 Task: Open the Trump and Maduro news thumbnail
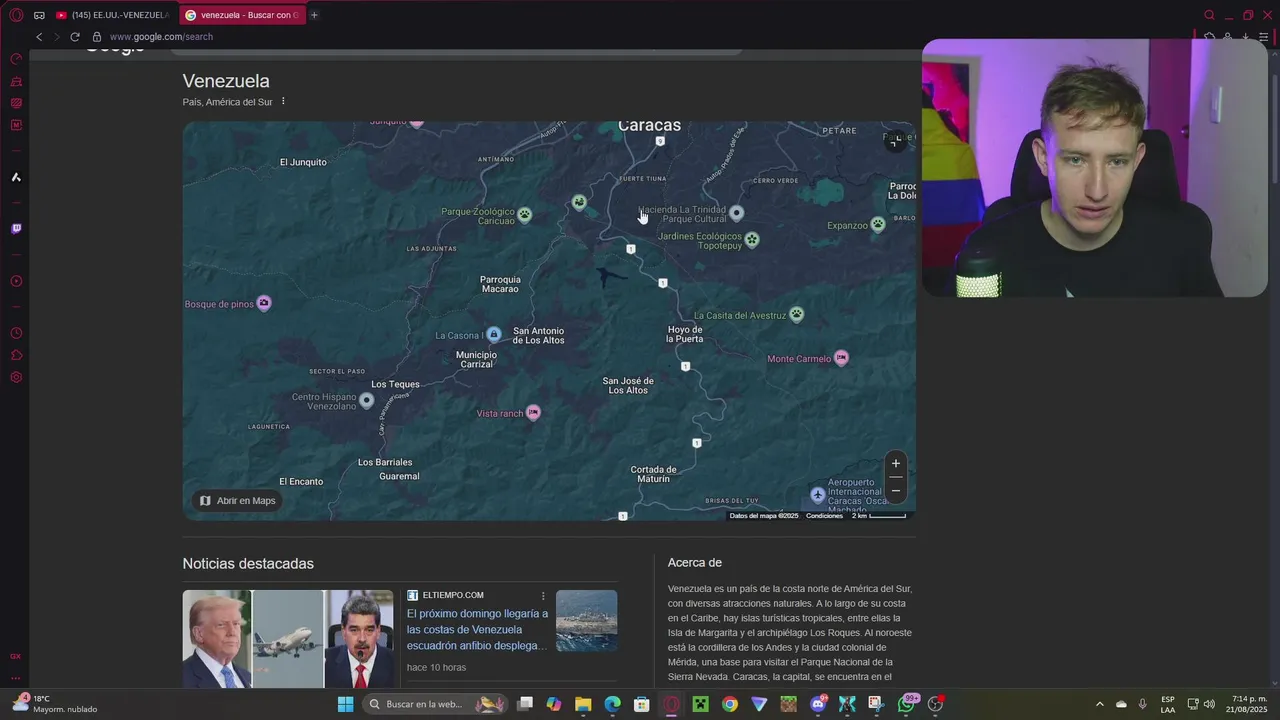[x=288, y=639]
